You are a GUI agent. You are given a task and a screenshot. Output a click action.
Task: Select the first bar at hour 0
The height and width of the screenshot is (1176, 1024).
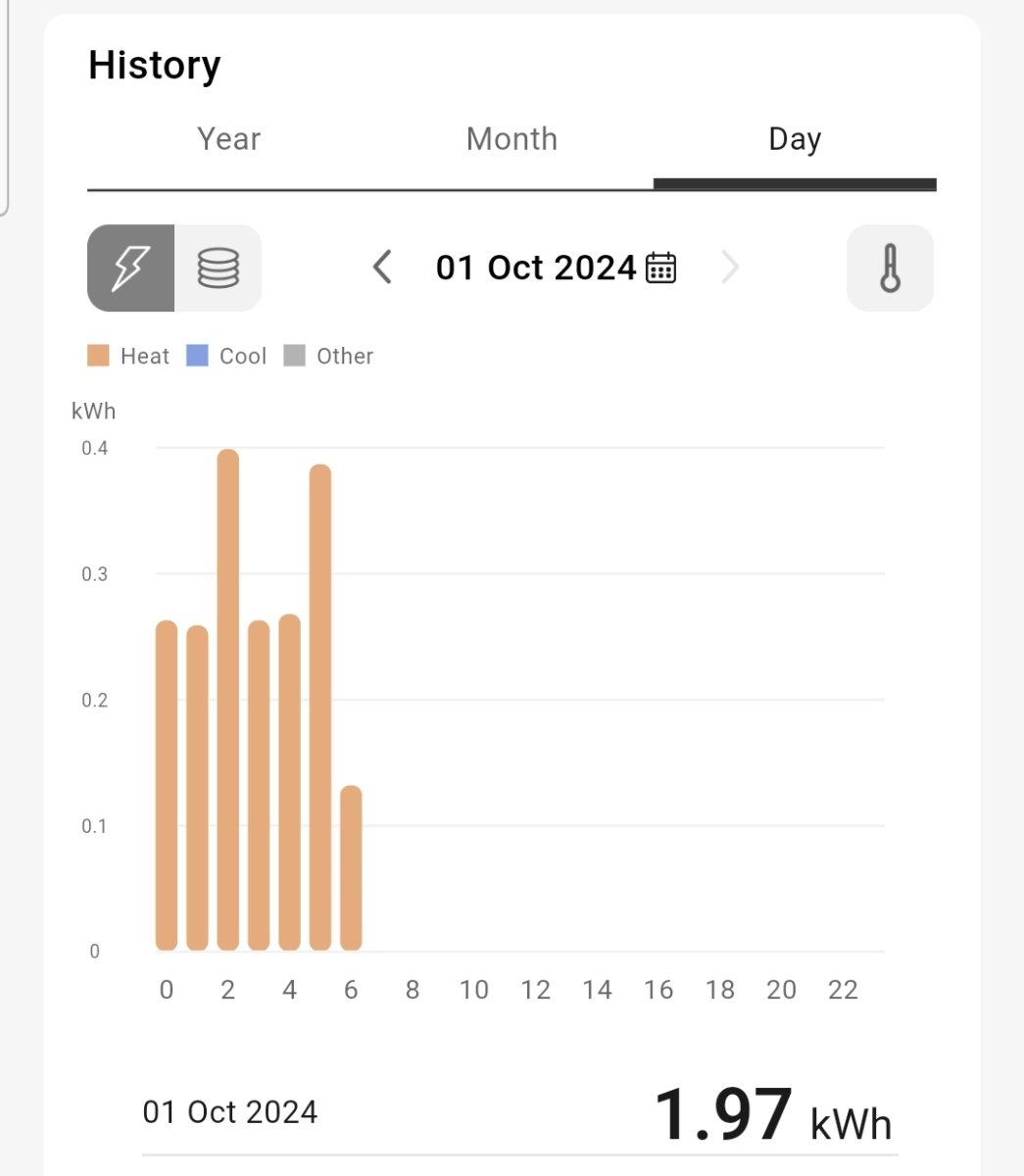click(x=167, y=785)
